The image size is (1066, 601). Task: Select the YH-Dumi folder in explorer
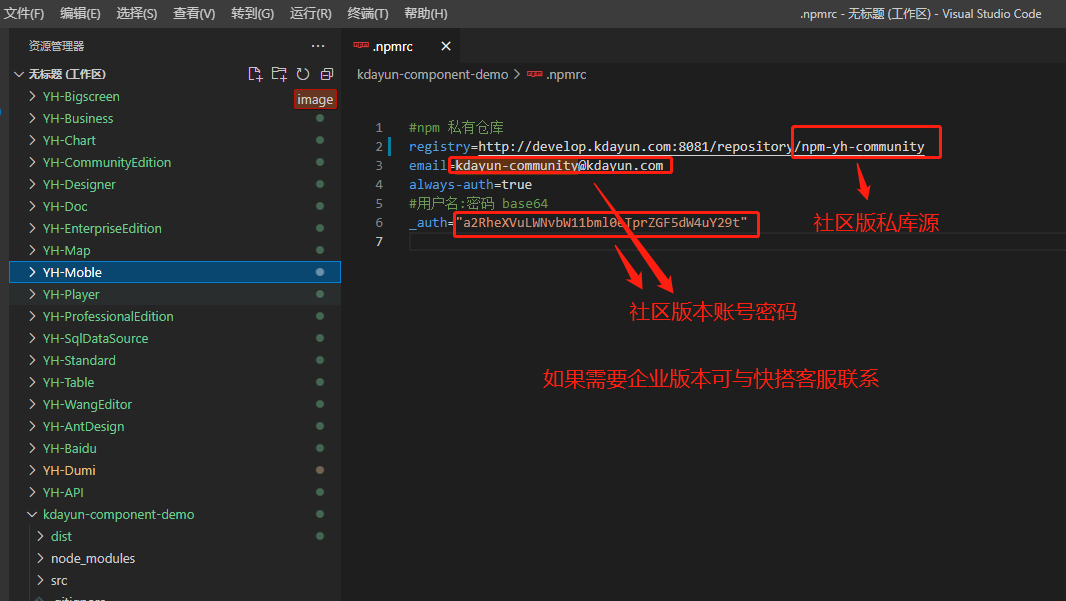pos(69,471)
